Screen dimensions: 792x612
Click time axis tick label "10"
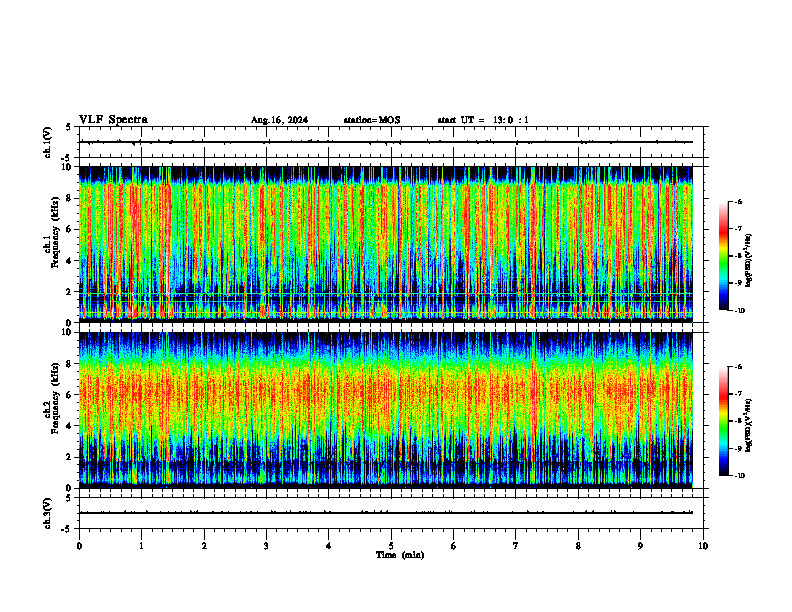point(703,546)
